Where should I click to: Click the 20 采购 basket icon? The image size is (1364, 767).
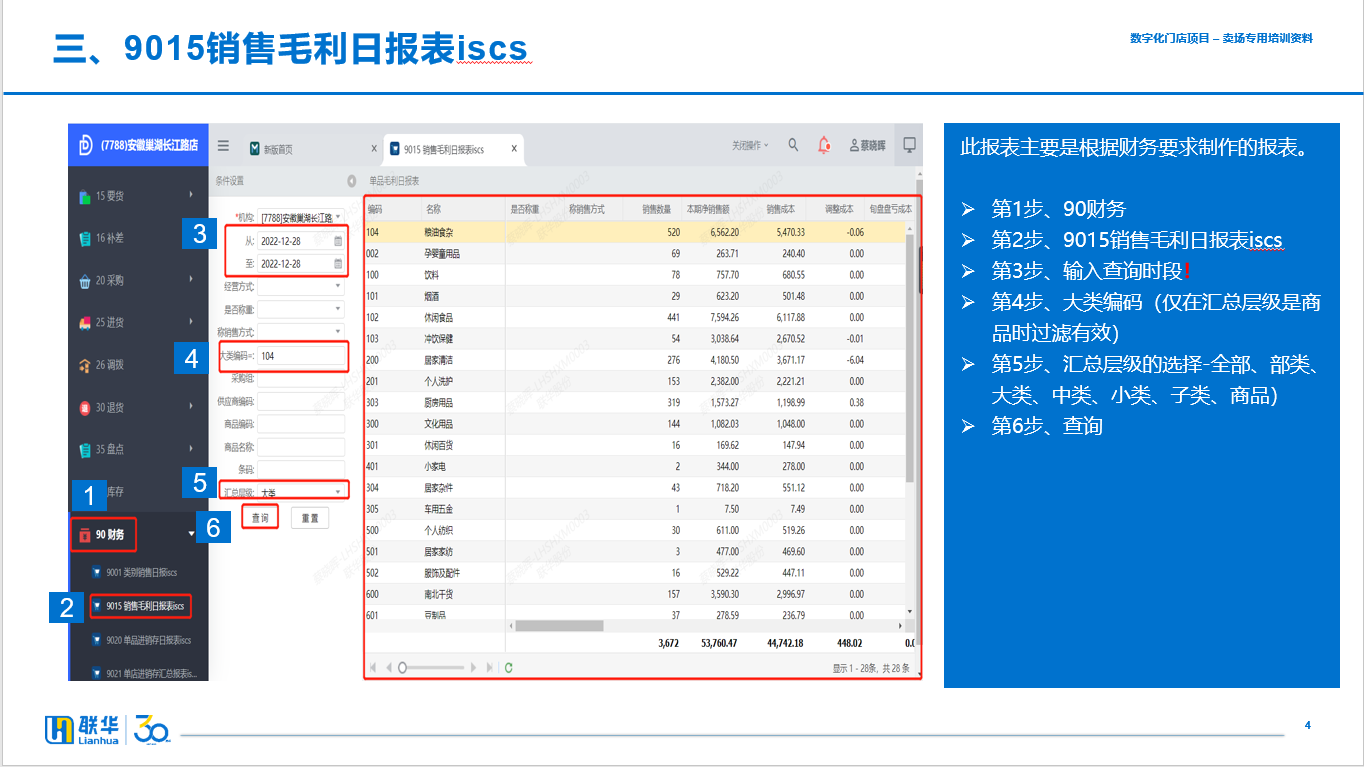[85, 281]
